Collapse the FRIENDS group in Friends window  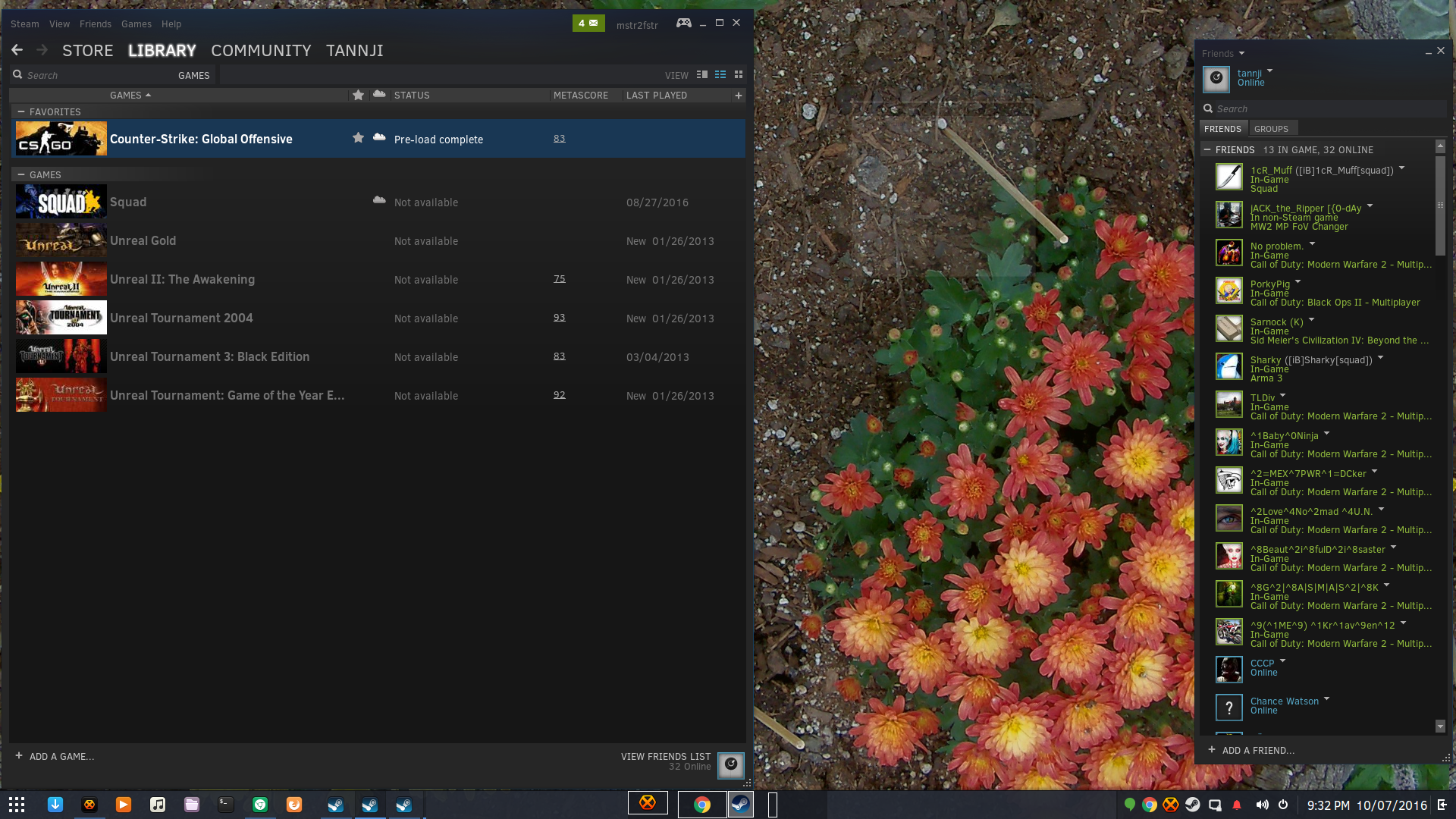click(1207, 149)
